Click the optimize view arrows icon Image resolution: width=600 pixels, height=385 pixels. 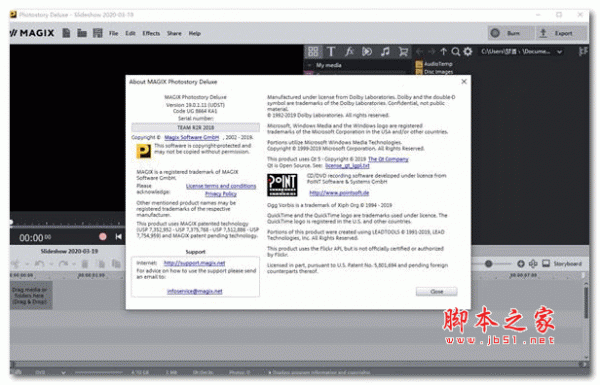click(x=533, y=264)
